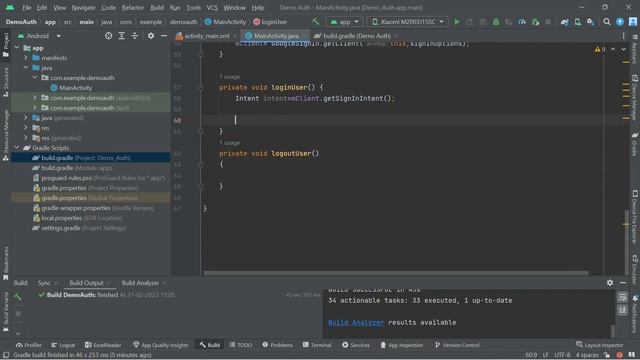Expand the manifests folder
Viewport: 640px width, 360px height.
(26, 58)
